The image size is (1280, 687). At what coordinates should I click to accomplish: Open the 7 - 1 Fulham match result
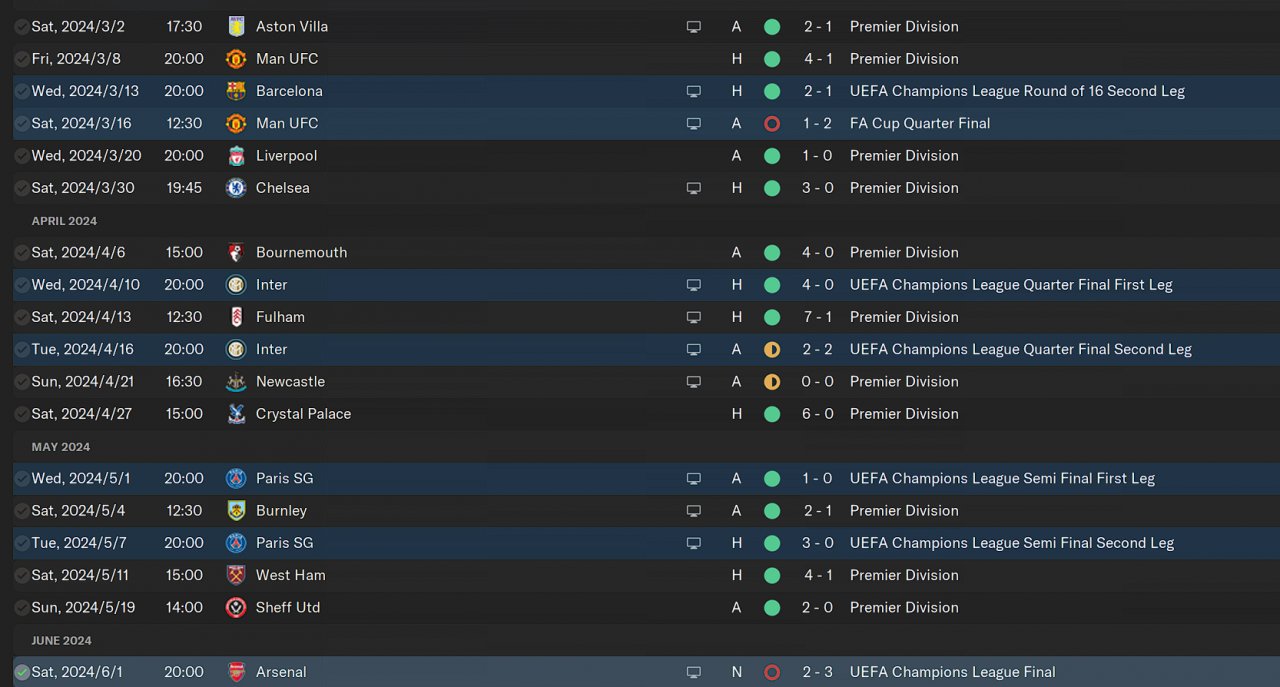coord(818,317)
